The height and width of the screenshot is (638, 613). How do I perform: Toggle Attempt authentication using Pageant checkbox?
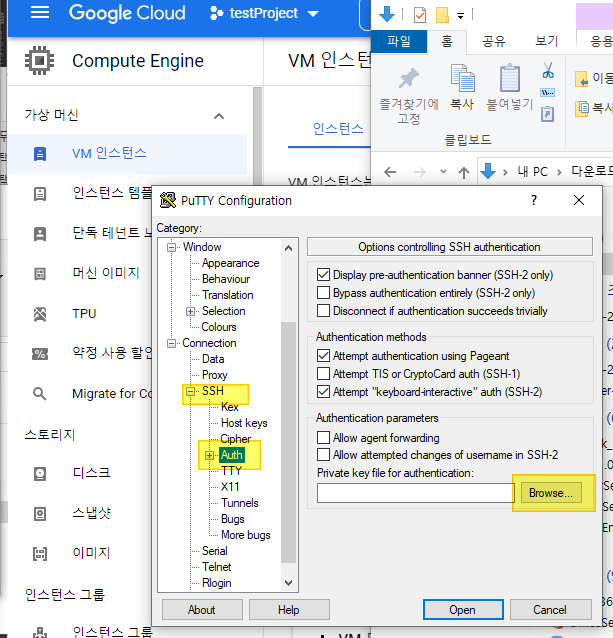323,356
